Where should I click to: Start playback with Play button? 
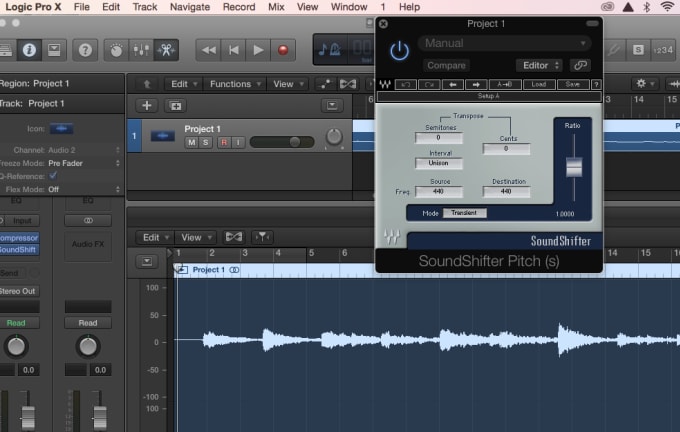tap(258, 50)
